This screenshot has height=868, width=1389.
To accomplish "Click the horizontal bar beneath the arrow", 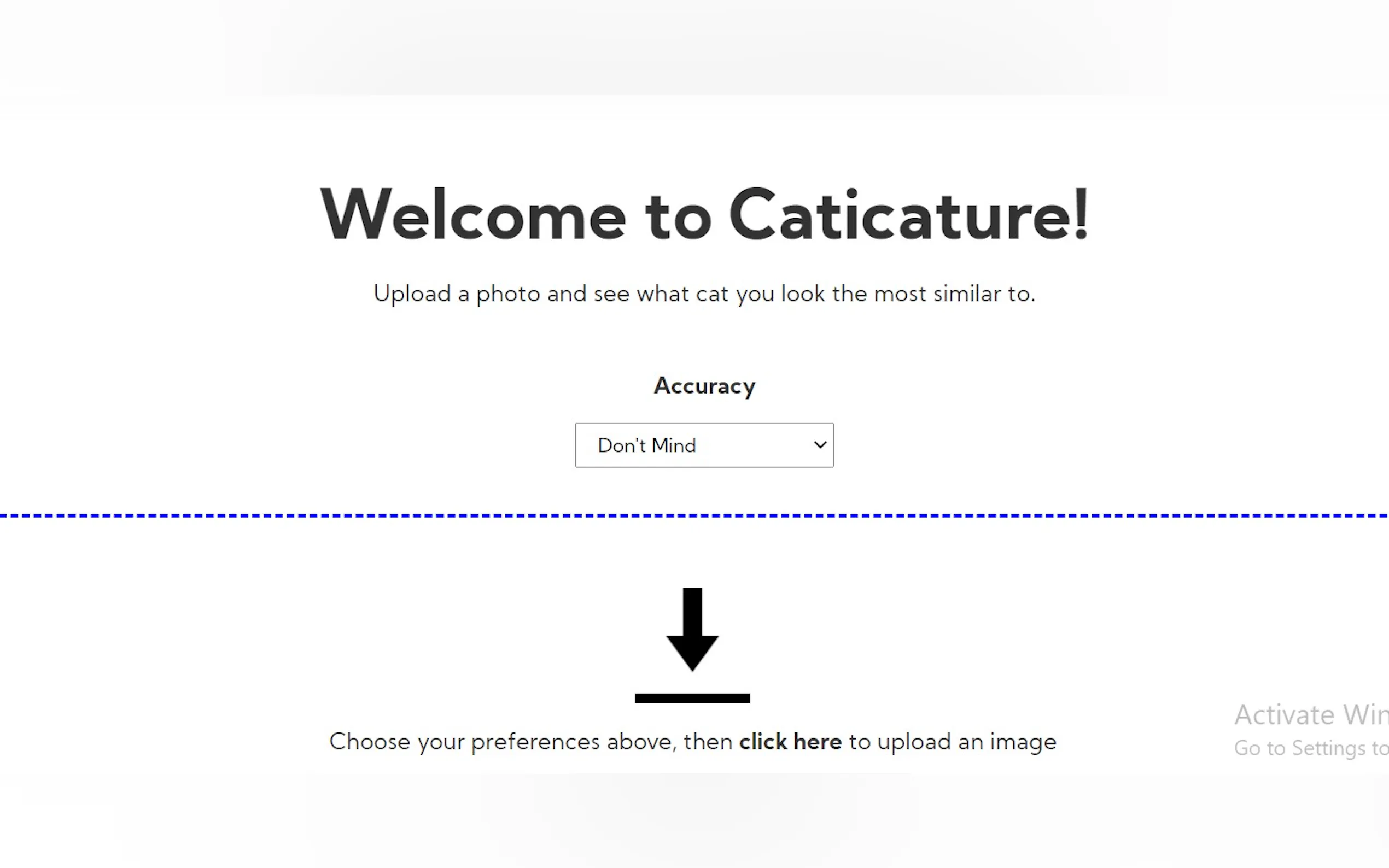I will click(692, 698).
